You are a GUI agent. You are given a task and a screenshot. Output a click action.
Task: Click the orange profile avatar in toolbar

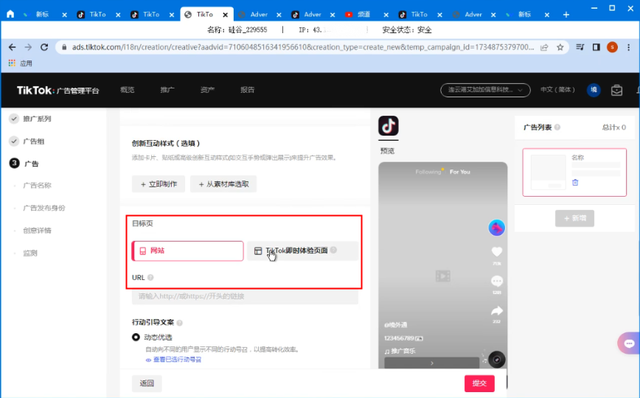tap(612, 47)
